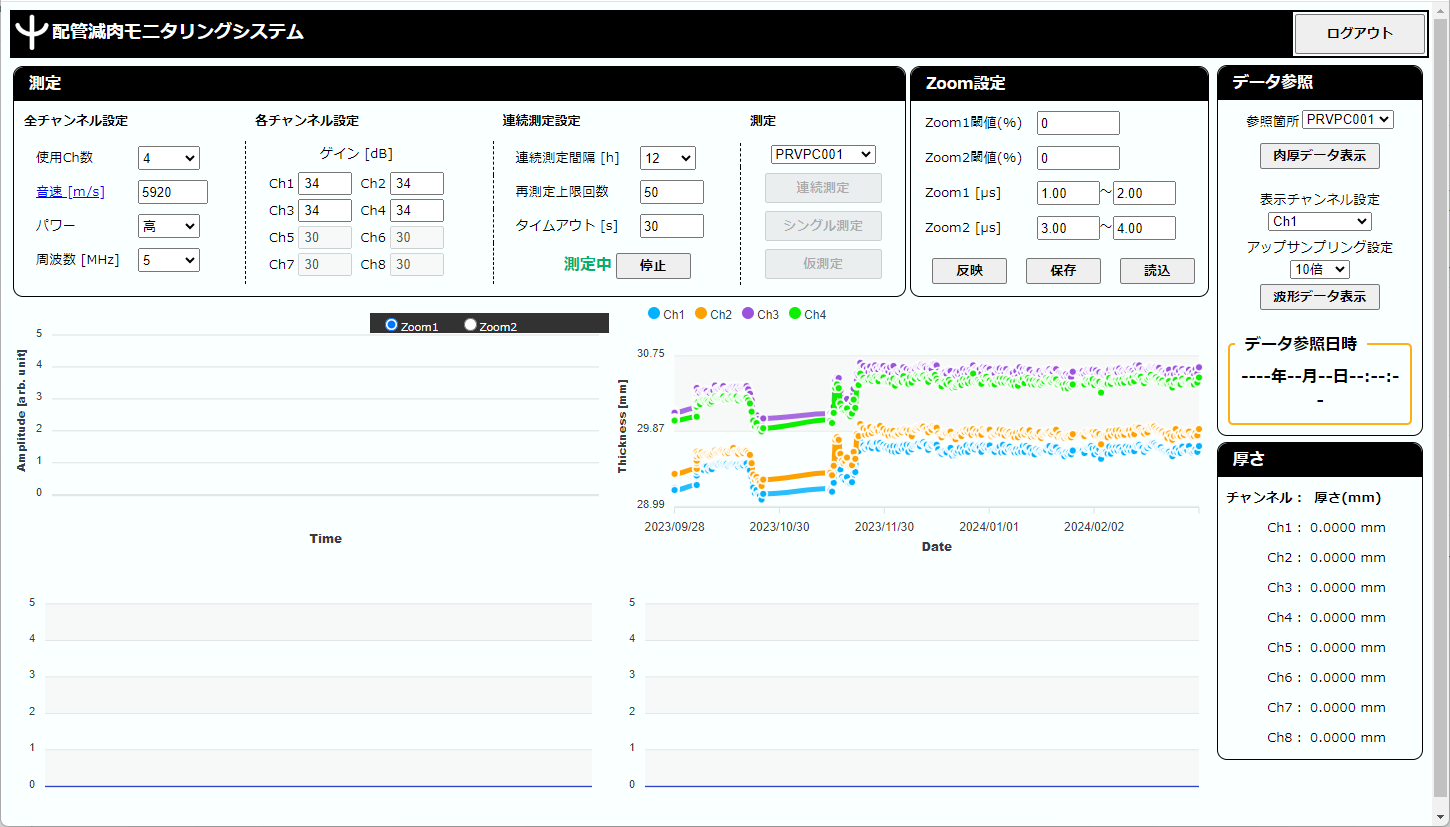Toggle Ch3 purple legend marker
1450x827 pixels.
[x=748, y=314]
